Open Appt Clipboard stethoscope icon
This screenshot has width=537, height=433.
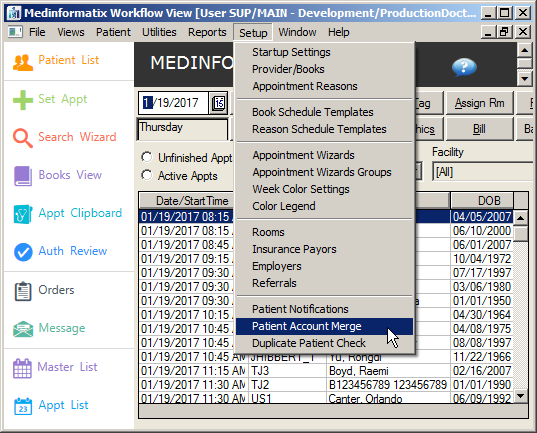tap(23, 214)
